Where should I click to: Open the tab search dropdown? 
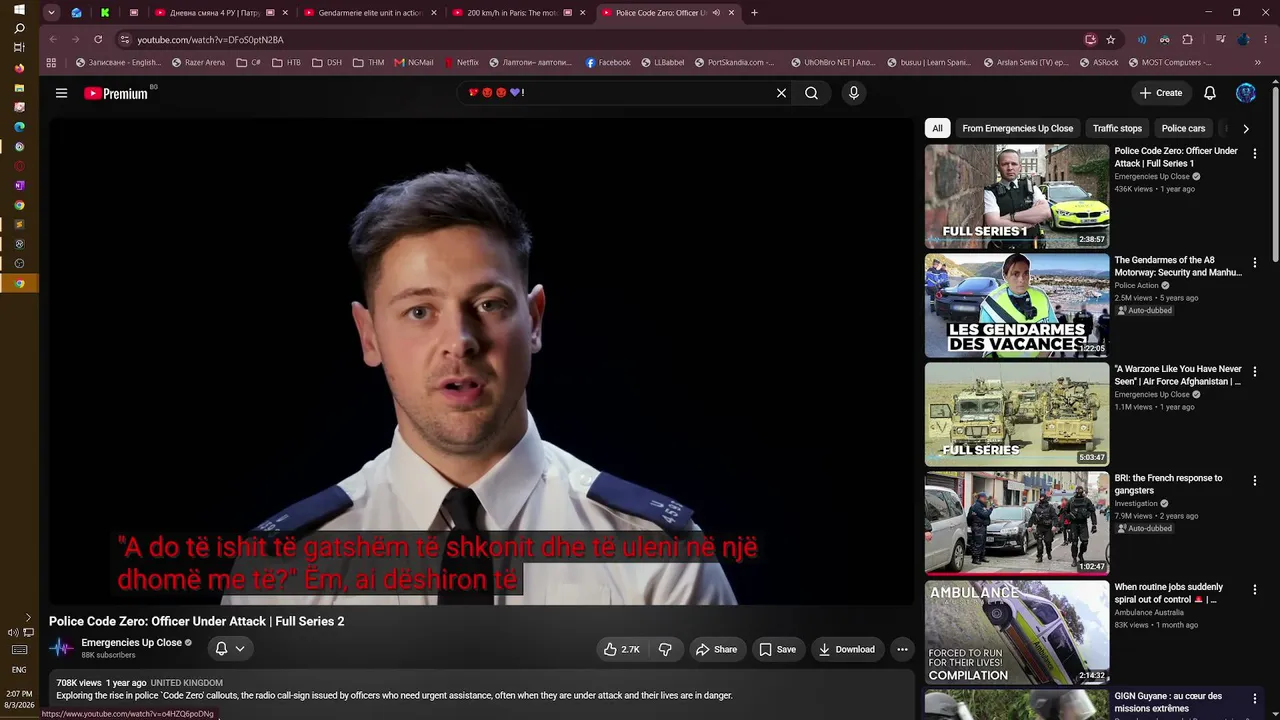(x=51, y=13)
